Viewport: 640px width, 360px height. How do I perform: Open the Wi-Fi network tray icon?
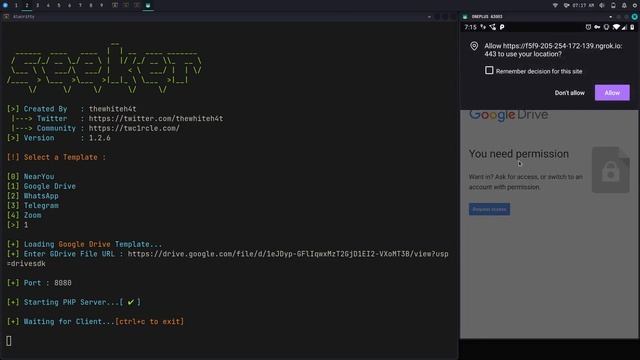pos(556,5)
